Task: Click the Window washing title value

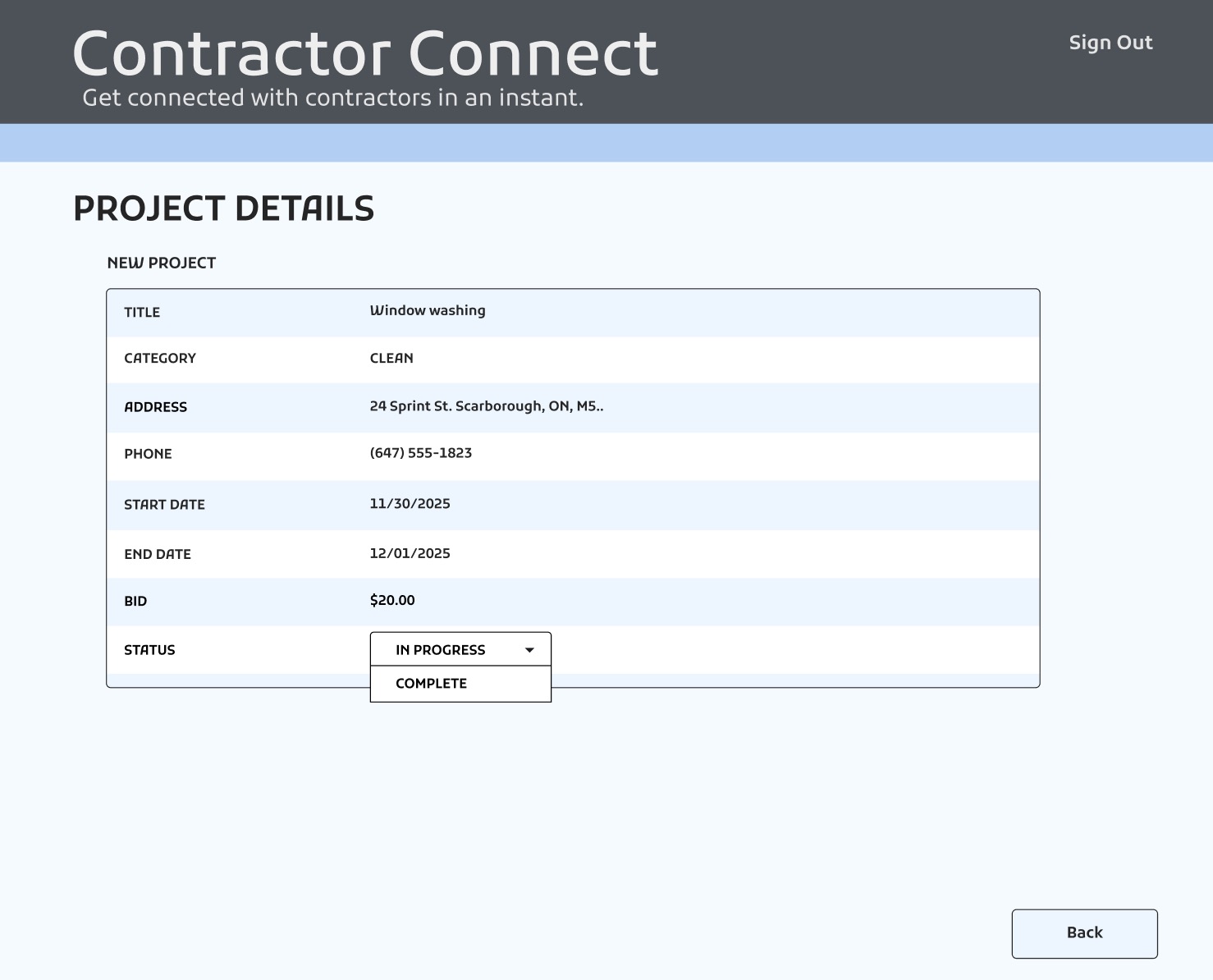Action: (428, 310)
